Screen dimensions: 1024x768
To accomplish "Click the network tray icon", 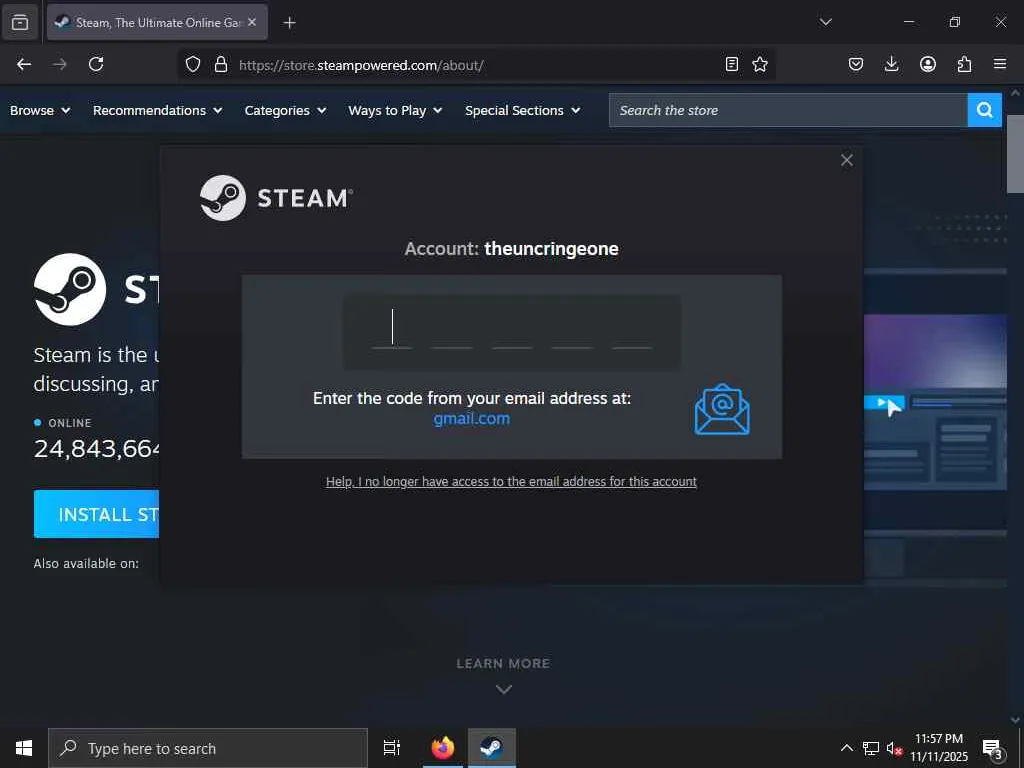I will [x=871, y=748].
